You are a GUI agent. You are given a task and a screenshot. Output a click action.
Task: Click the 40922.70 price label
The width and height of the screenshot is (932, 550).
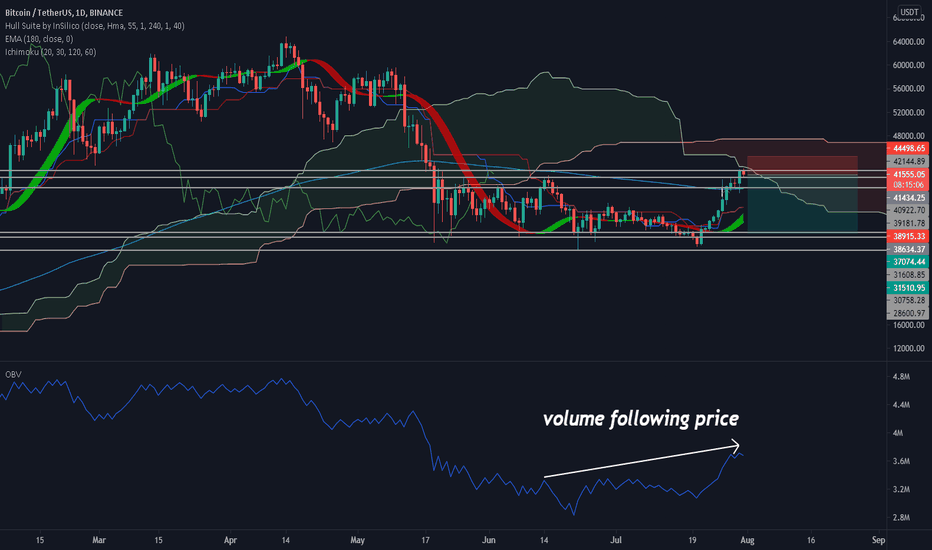[908, 210]
